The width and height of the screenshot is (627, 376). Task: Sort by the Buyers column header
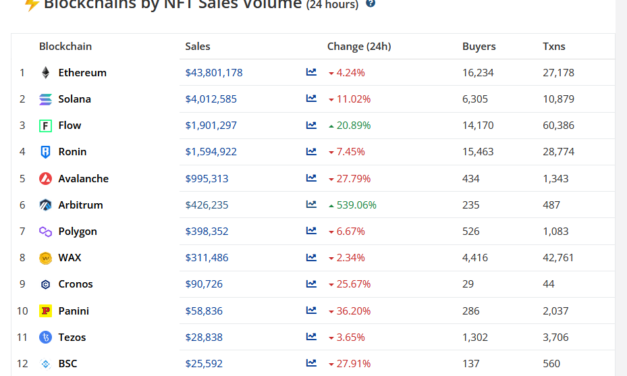point(479,46)
